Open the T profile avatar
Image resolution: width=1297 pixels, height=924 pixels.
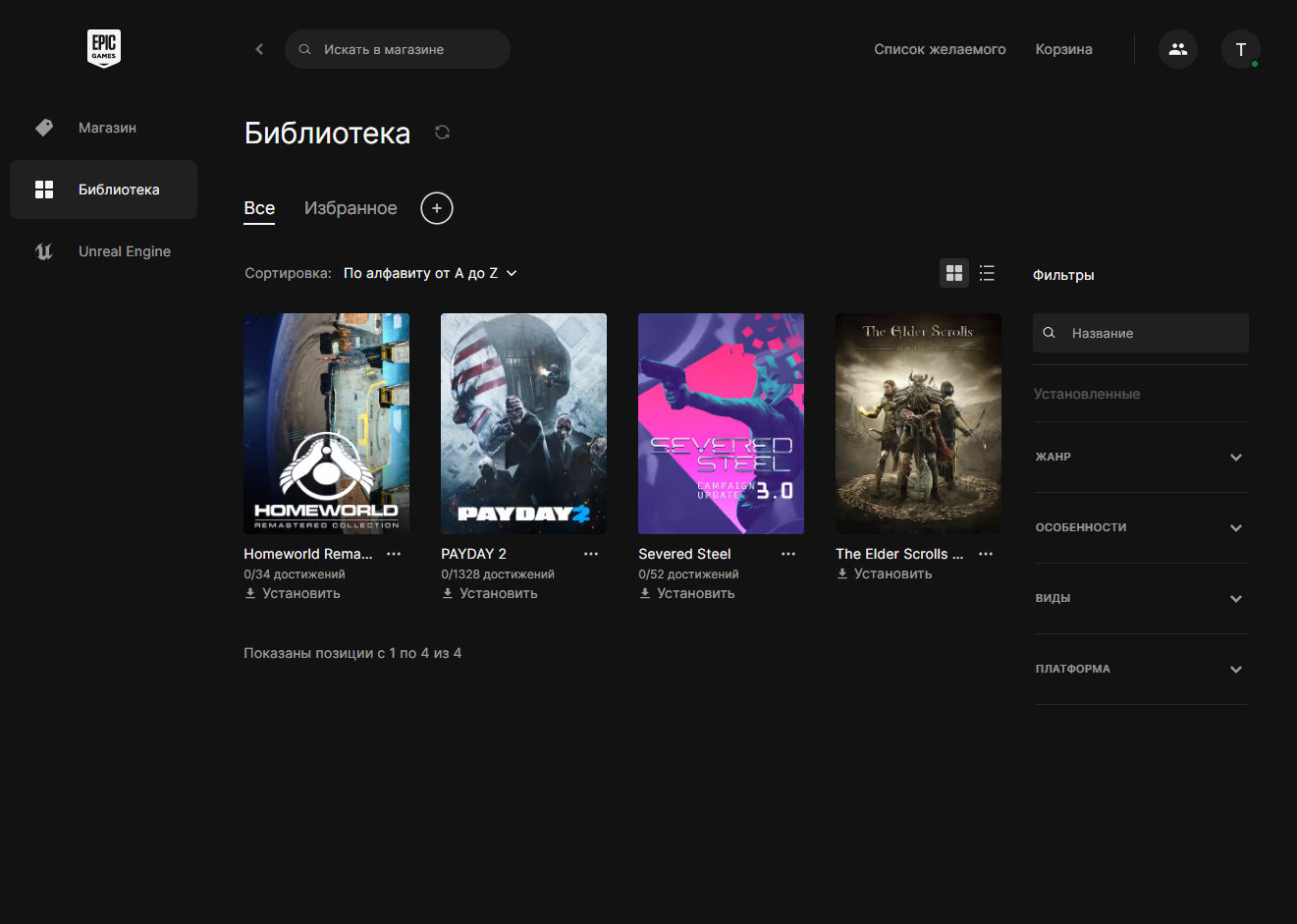tap(1240, 49)
